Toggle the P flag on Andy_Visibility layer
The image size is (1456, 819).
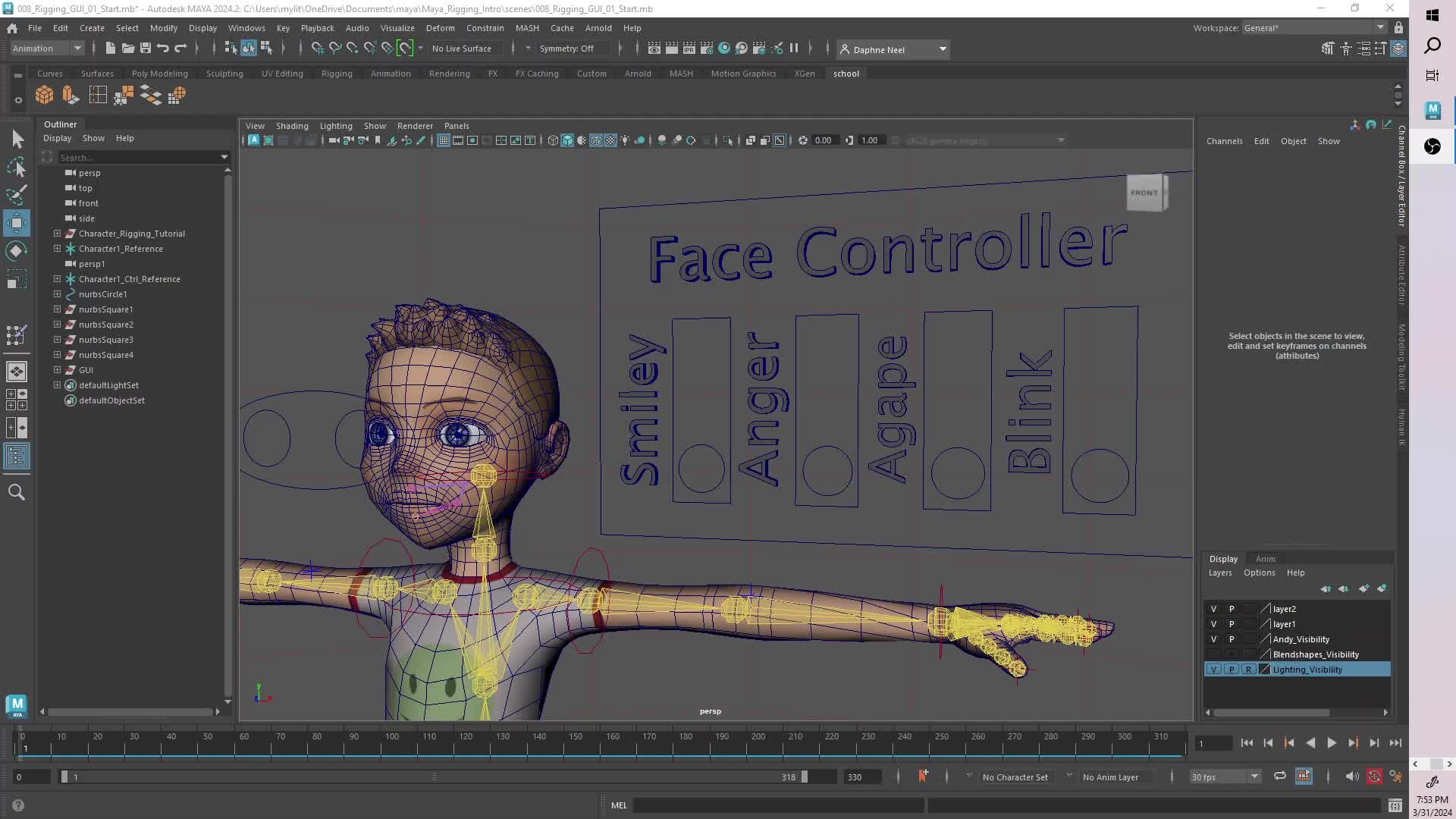pos(1232,639)
